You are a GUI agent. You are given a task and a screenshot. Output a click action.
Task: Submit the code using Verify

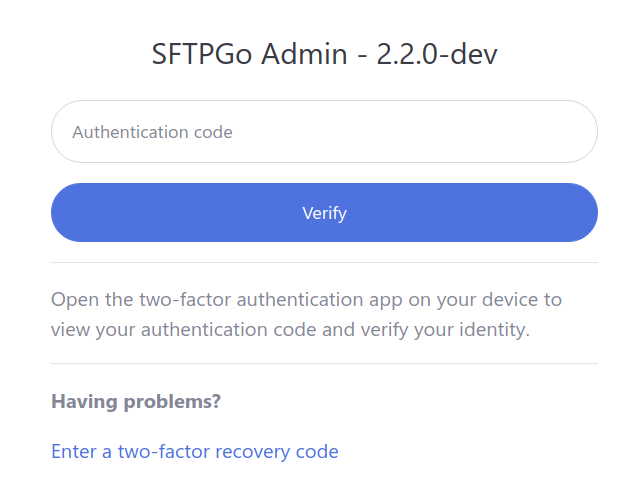tap(324, 213)
